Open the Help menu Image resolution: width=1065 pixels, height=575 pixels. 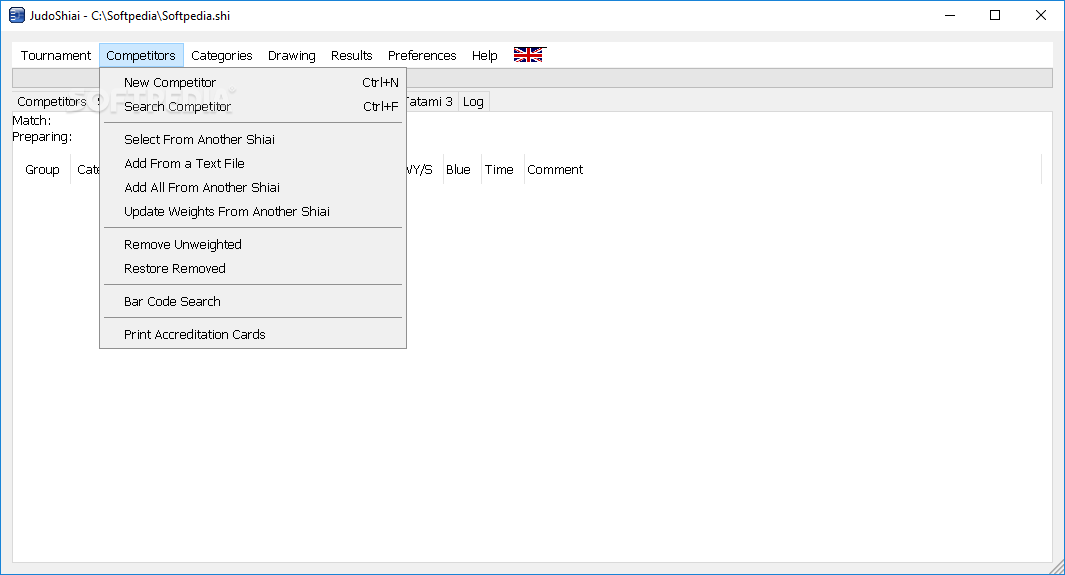pyautogui.click(x=484, y=56)
